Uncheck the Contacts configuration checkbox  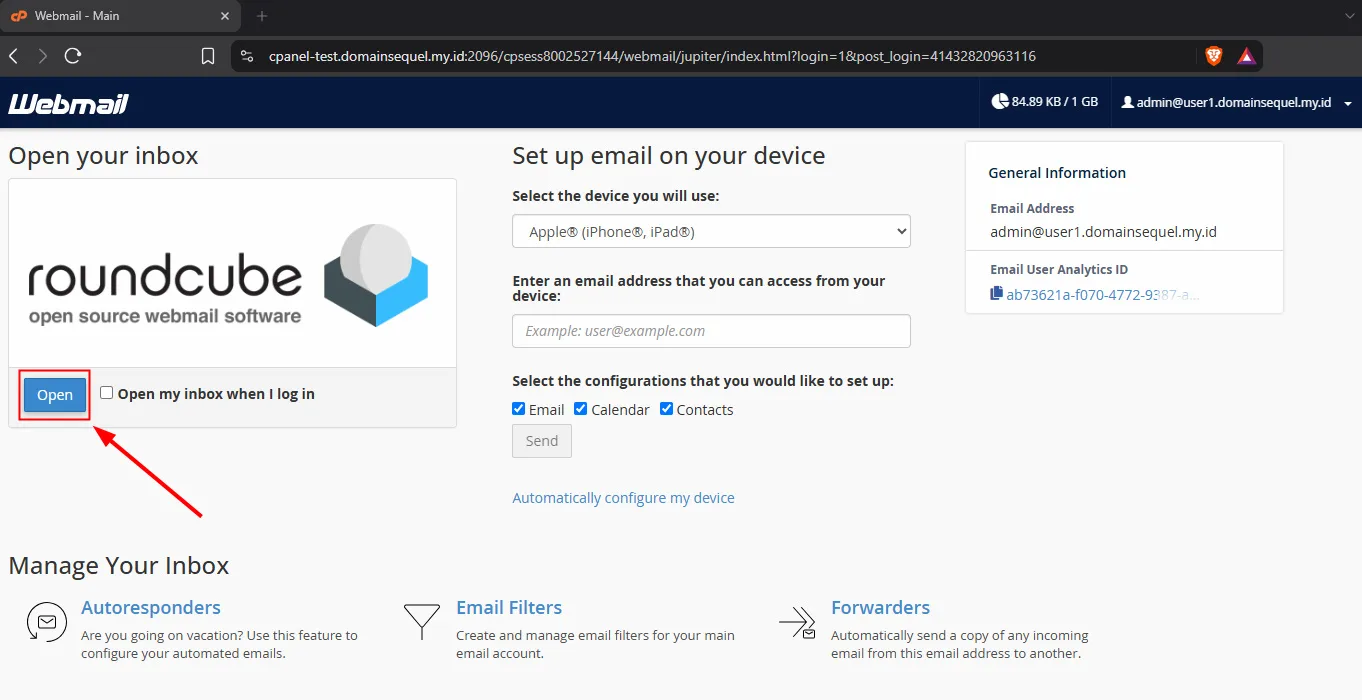666,409
